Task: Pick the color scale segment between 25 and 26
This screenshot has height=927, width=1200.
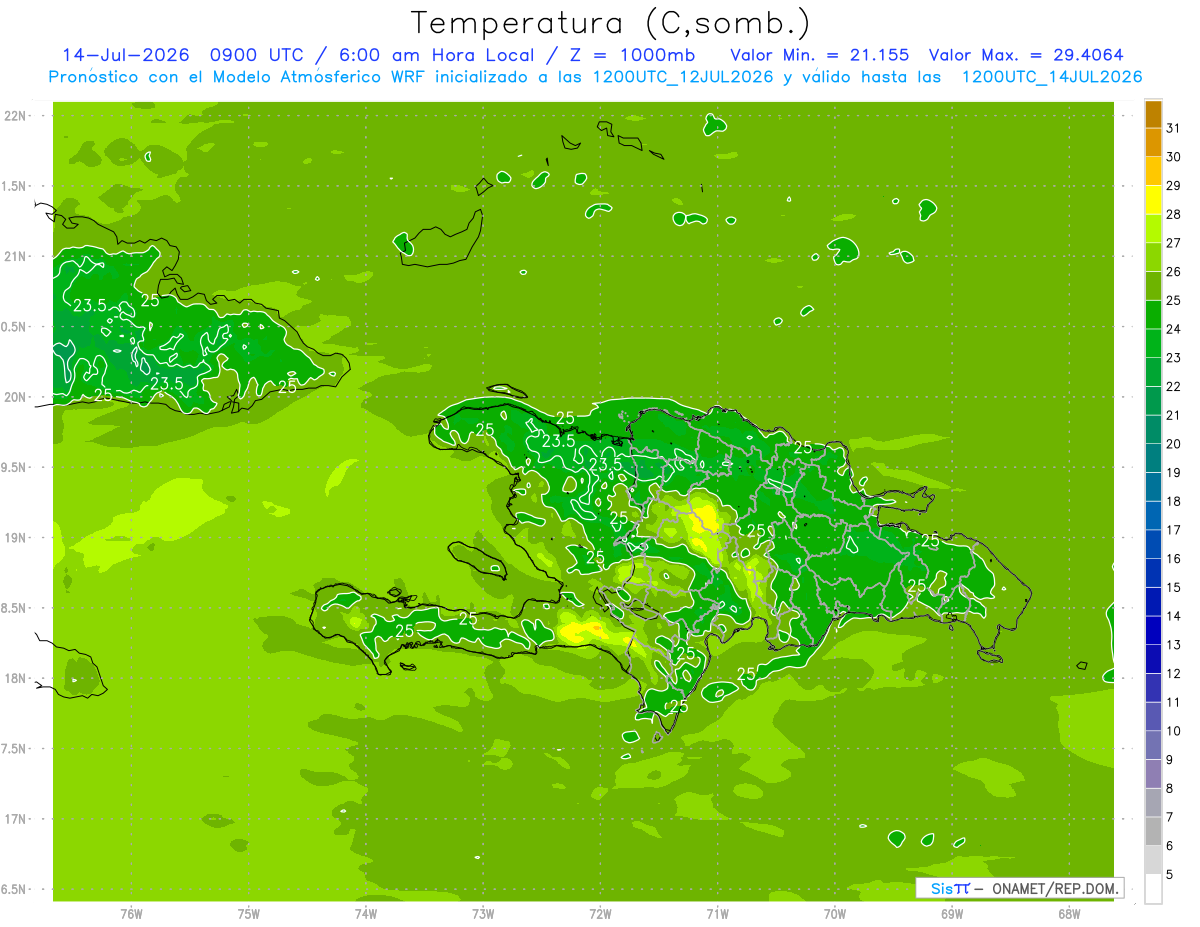Action: tap(1153, 286)
